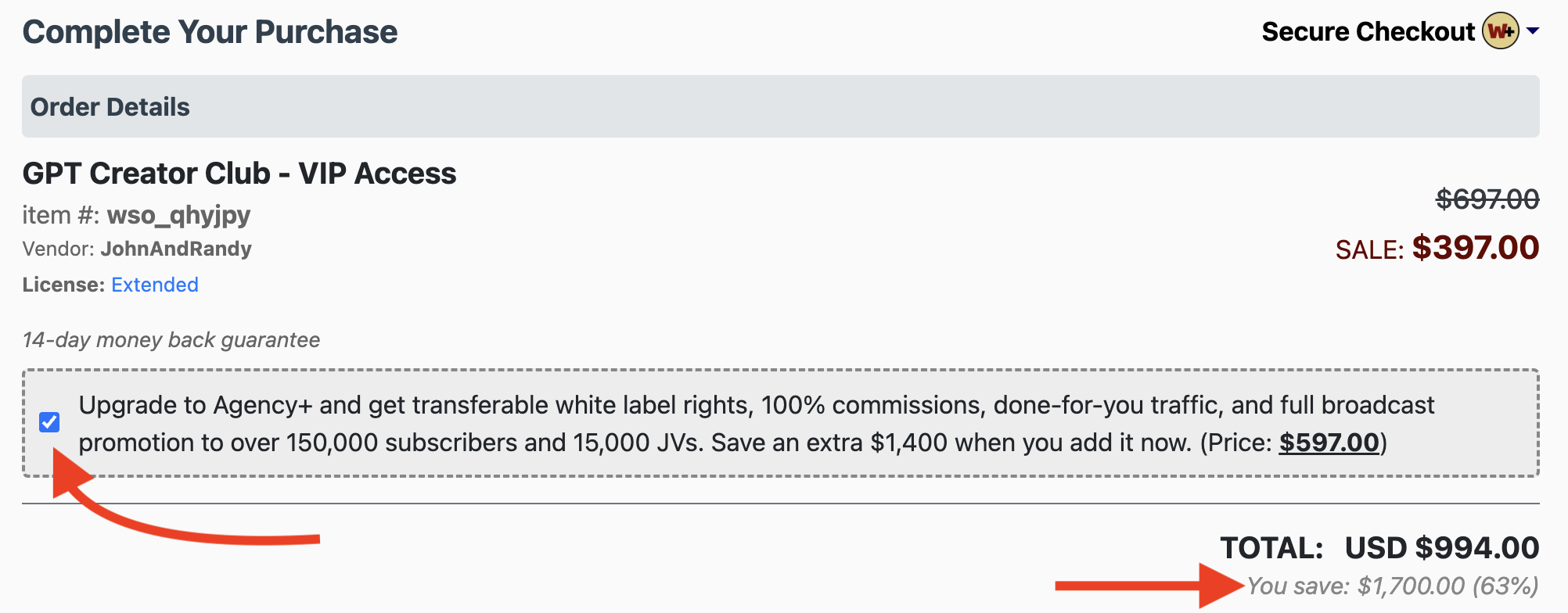Screen dimensions: 1568x613
Task: Click the underlined $597.00 upgrade price
Action: (1329, 443)
